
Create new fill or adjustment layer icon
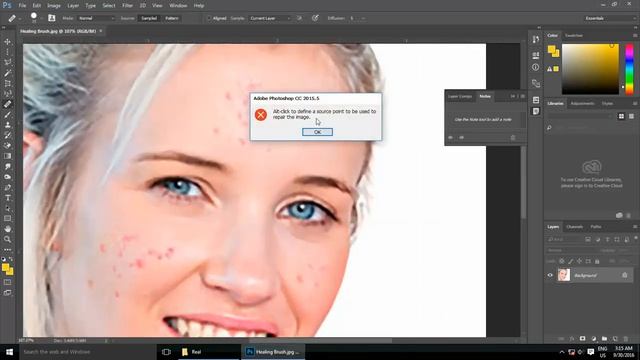click(x=593, y=339)
